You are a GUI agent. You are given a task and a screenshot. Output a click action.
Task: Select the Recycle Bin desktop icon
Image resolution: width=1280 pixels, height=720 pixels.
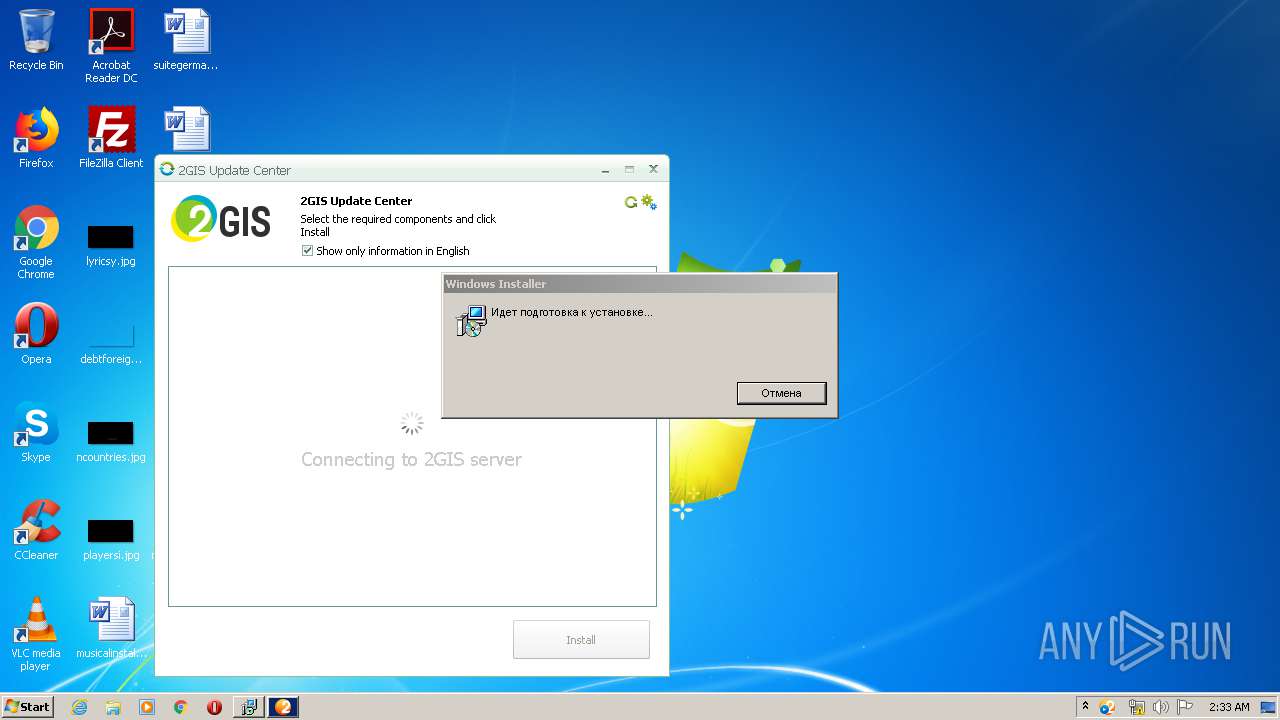coord(36,40)
